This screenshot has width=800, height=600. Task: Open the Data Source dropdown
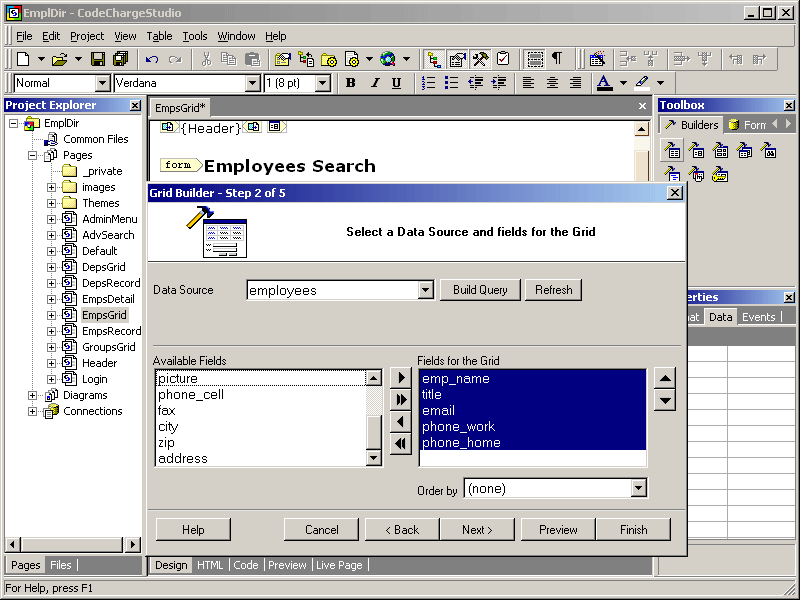pyautogui.click(x=425, y=290)
